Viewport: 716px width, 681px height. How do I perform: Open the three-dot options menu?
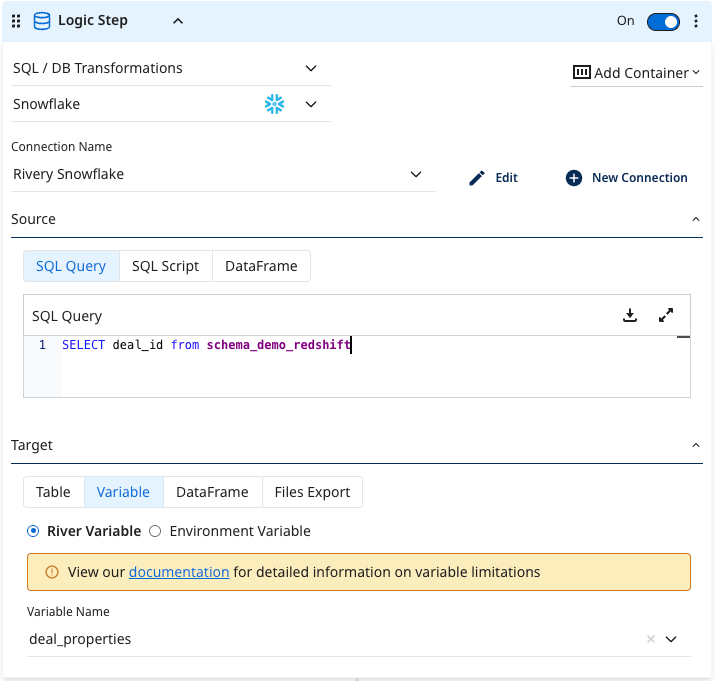[696, 21]
